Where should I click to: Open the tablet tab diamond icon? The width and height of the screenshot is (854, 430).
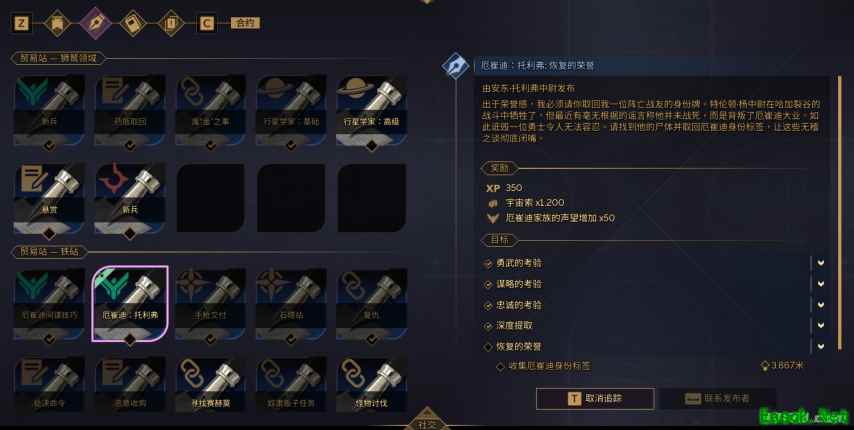[133, 23]
